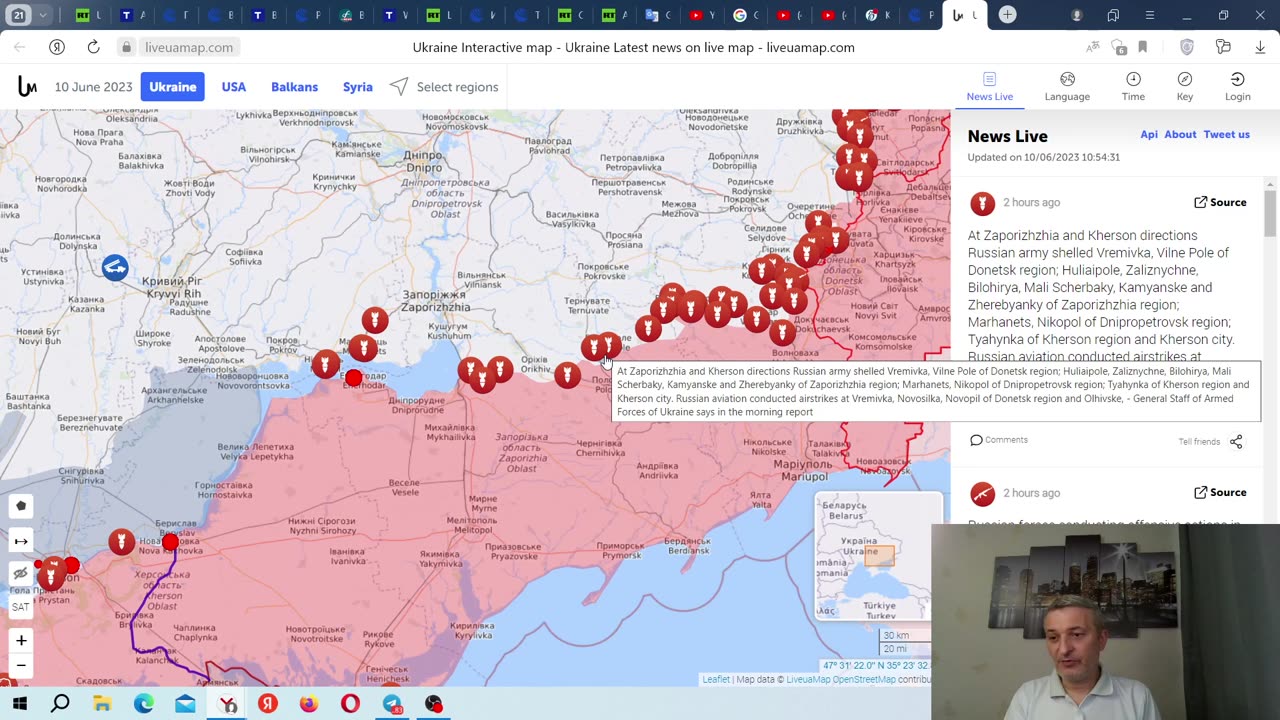Open the News Live panel tab
The width and height of the screenshot is (1280, 720).
(989, 87)
